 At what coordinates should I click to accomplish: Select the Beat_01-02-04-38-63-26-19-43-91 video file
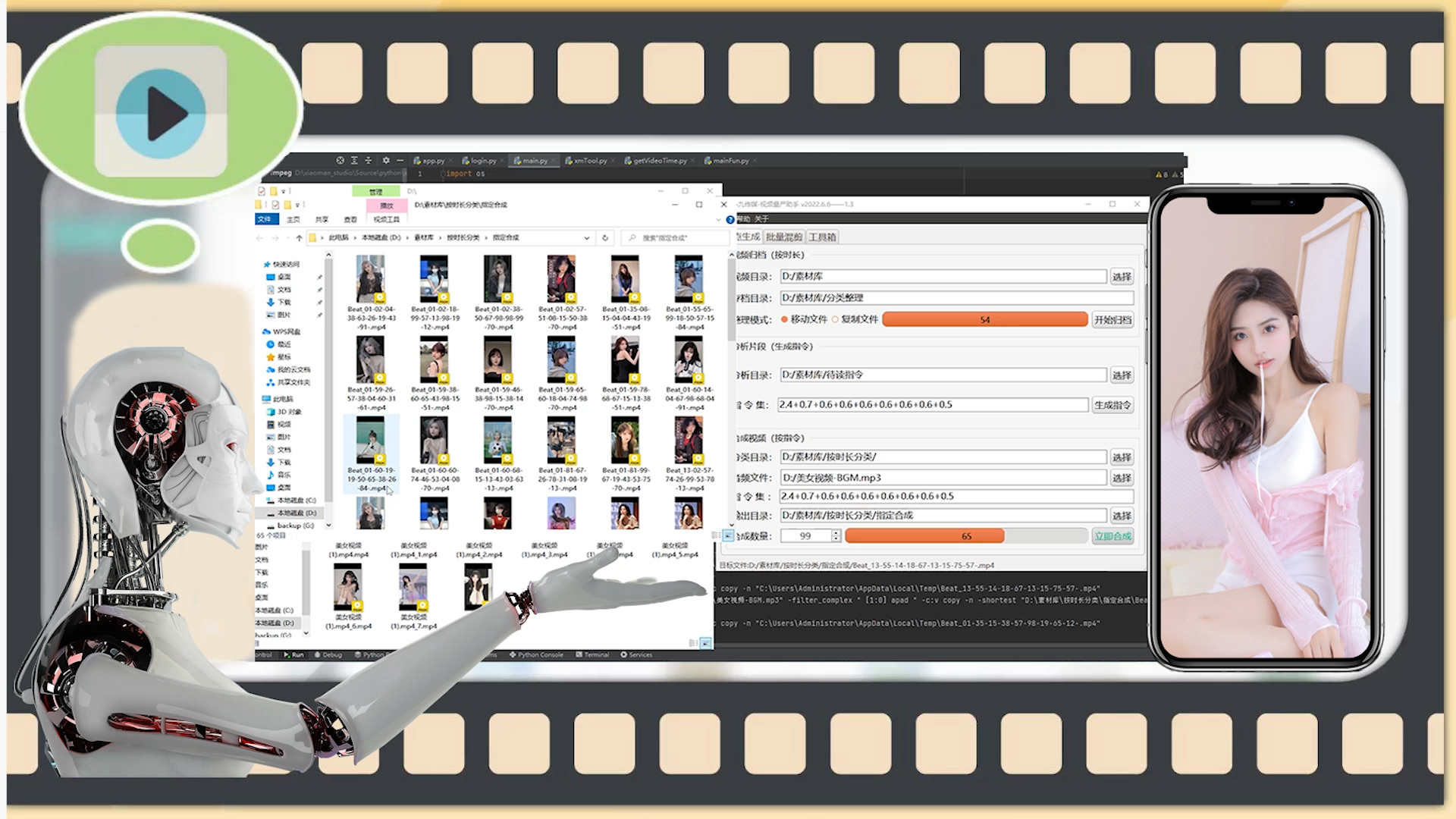tap(372, 293)
